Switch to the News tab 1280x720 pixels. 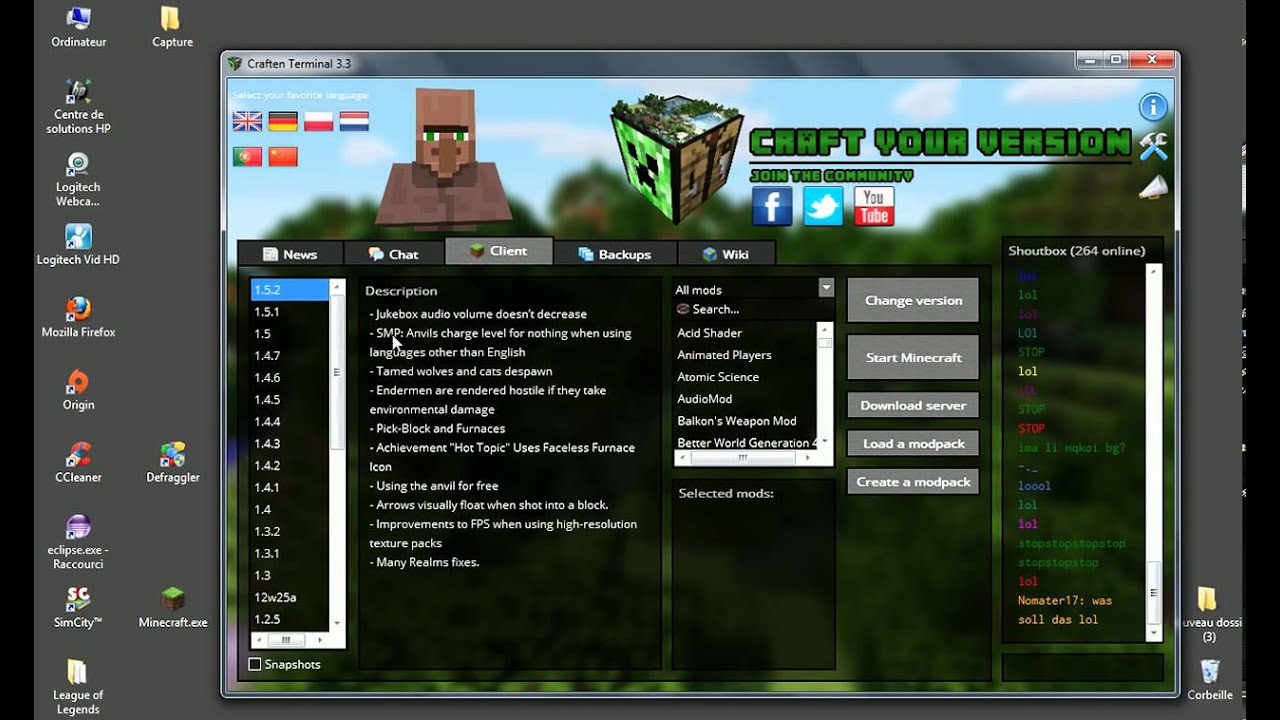point(290,254)
